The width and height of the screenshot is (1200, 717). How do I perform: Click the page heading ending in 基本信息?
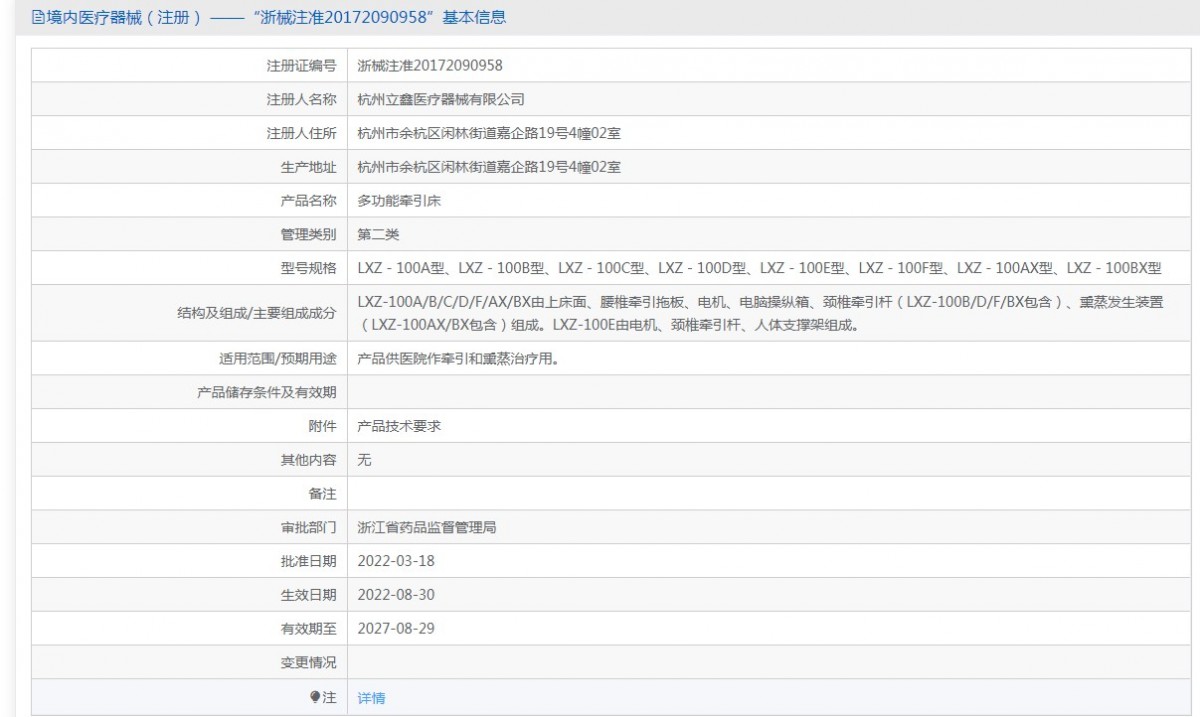click(x=276, y=17)
